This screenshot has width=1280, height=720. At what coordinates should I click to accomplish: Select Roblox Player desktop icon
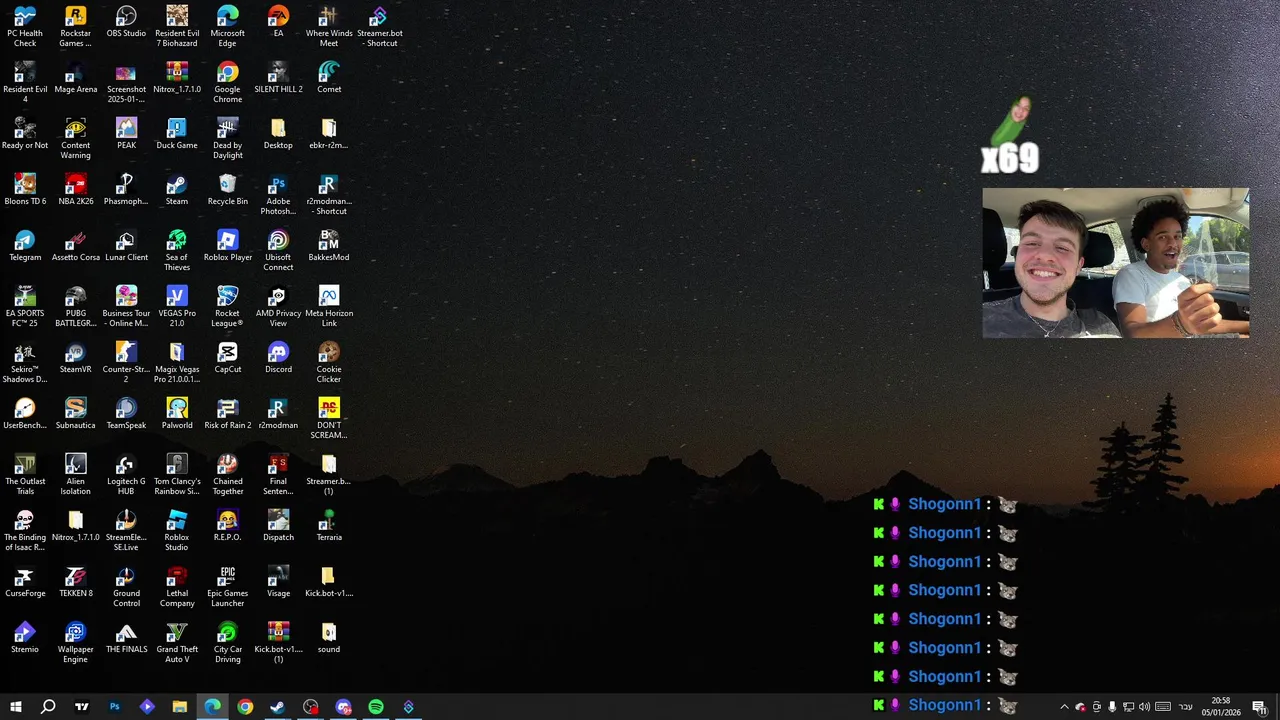click(227, 245)
